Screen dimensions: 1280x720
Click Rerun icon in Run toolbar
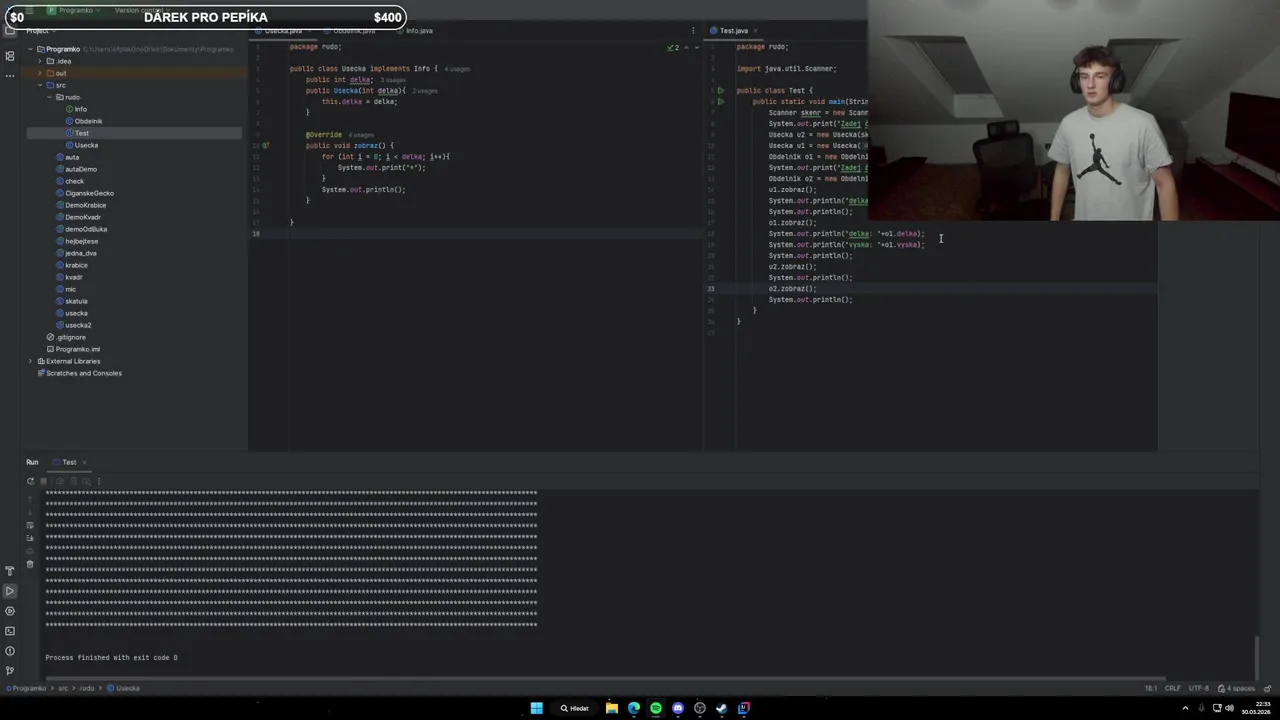30,481
